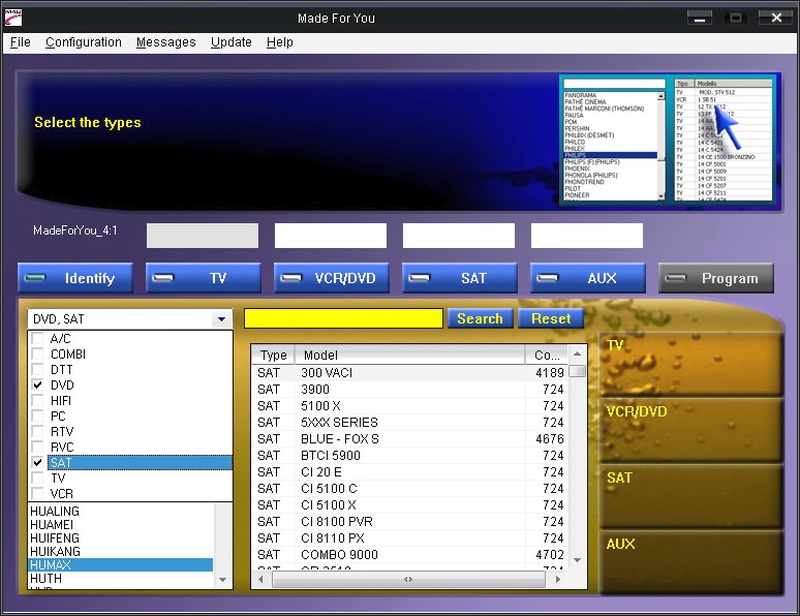Sort list by Model column header
Viewport: 800px width, 616px height.
coord(410,355)
